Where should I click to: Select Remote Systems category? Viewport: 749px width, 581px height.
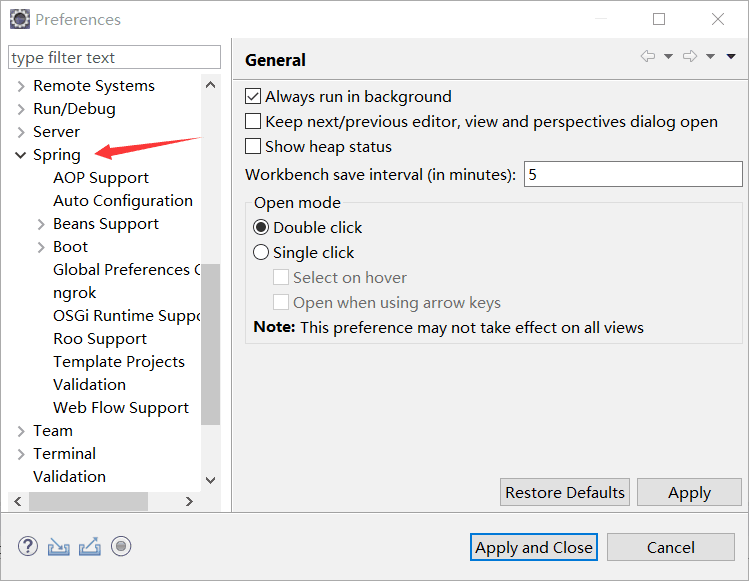coord(94,86)
